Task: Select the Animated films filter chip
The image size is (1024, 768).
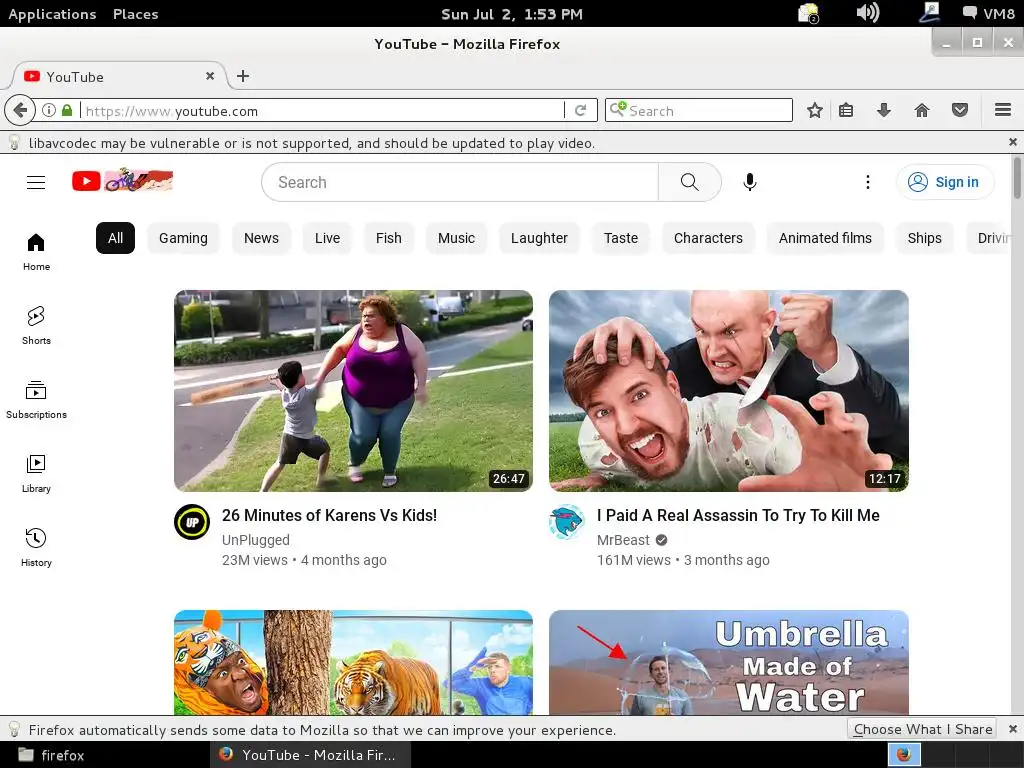Action: point(825,238)
